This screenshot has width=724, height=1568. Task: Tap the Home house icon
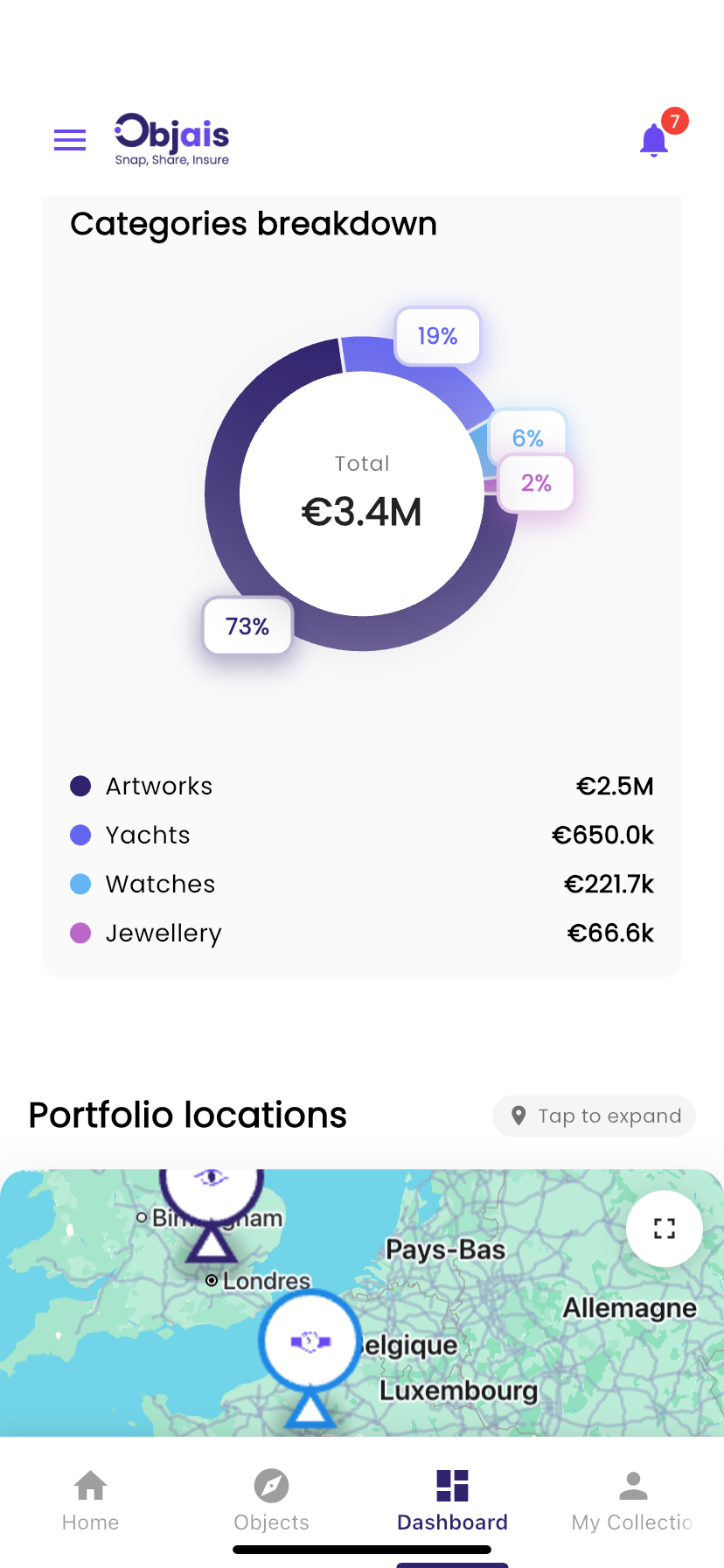(91, 1485)
